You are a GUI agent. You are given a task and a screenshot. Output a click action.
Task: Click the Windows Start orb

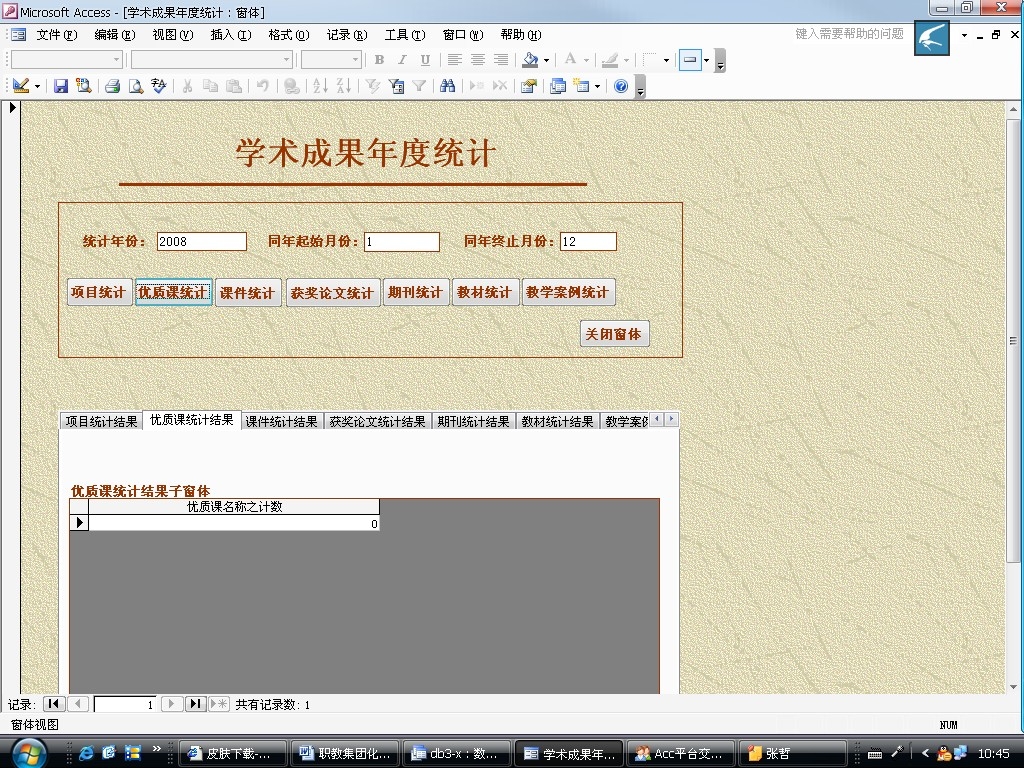click(29, 754)
